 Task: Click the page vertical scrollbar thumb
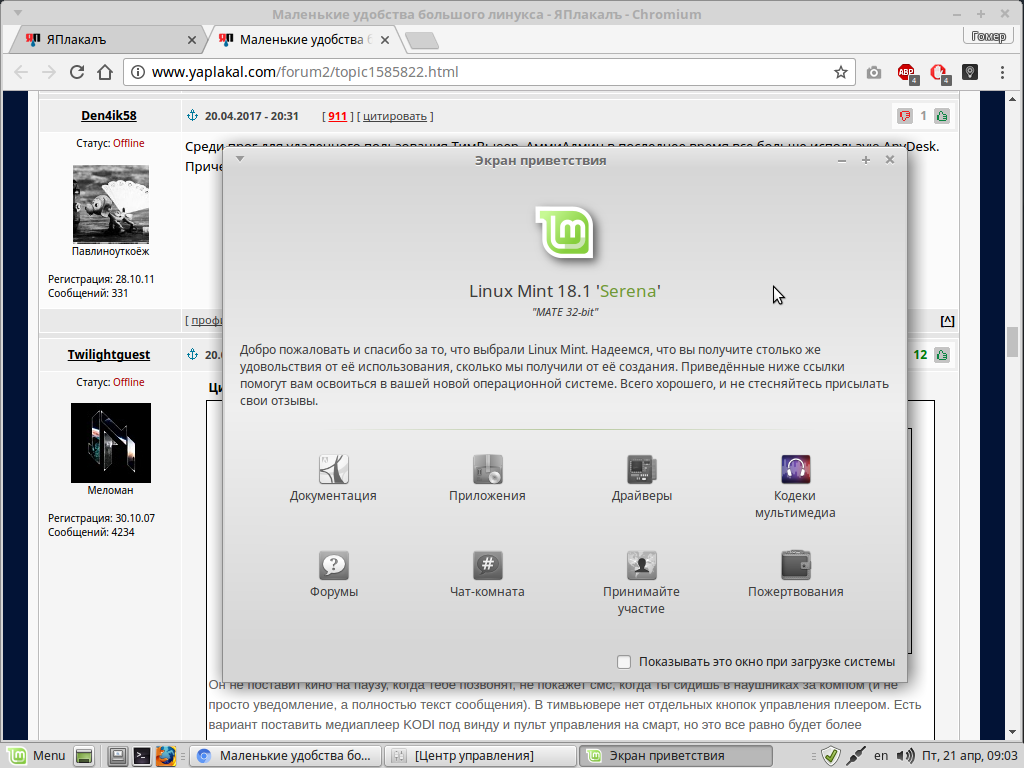tap(1012, 342)
